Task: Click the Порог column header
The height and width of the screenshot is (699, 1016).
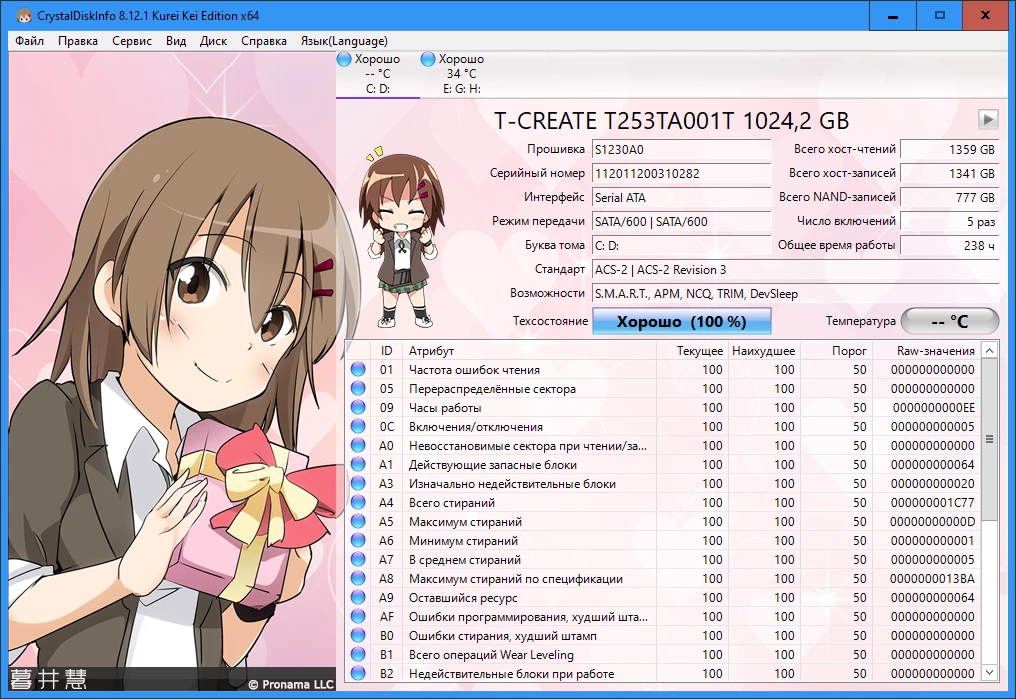Action: click(837, 350)
